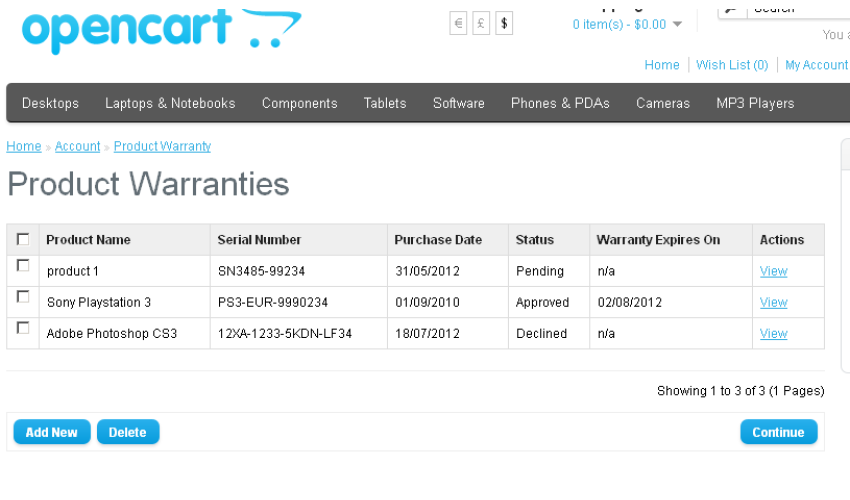Click the Delete button
This screenshot has width=850, height=500.
pyautogui.click(x=128, y=432)
